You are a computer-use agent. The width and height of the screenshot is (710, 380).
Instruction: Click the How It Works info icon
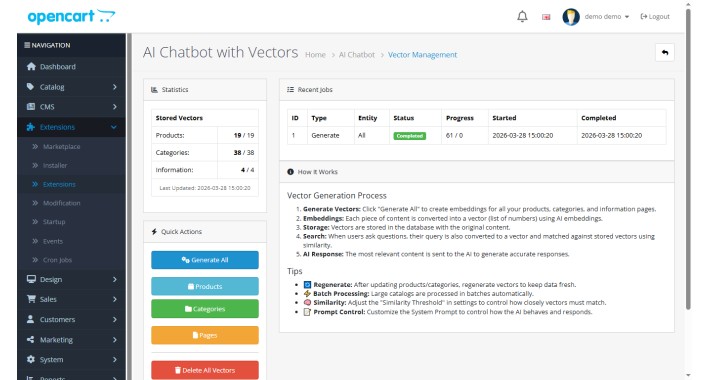pos(290,172)
